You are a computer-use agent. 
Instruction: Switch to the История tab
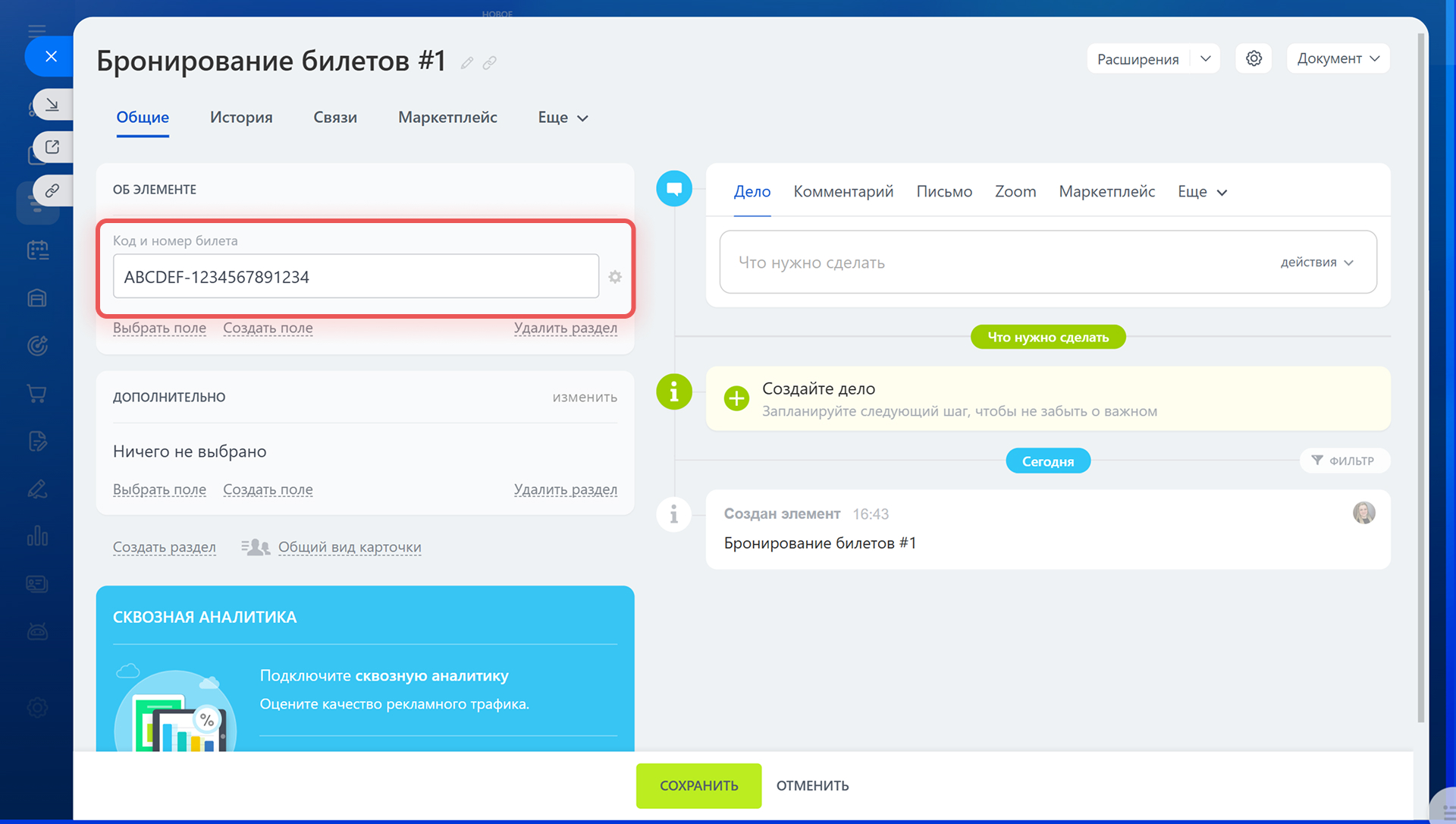pyautogui.click(x=241, y=118)
